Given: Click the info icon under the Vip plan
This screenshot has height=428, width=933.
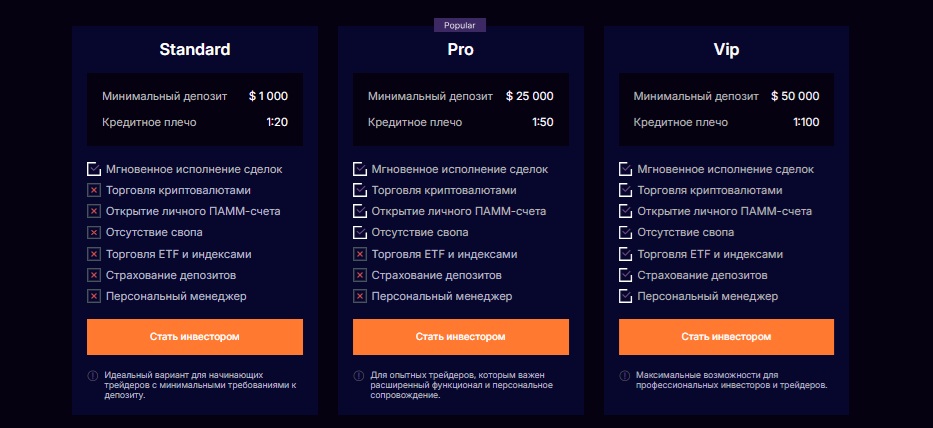Looking at the screenshot, I should [625, 376].
